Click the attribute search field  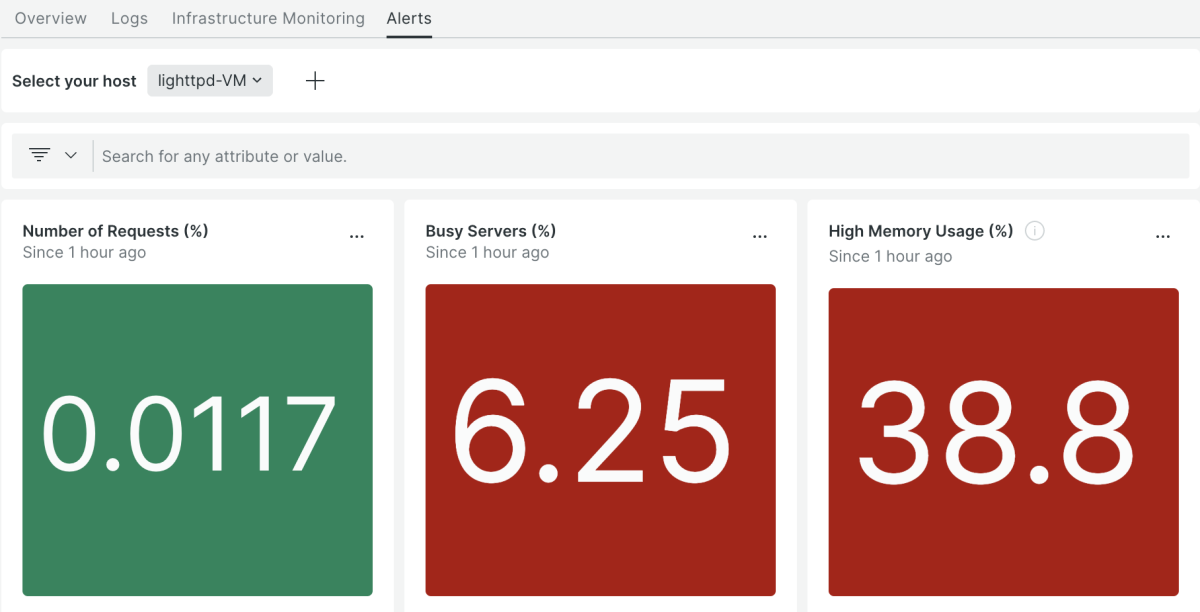(640, 156)
